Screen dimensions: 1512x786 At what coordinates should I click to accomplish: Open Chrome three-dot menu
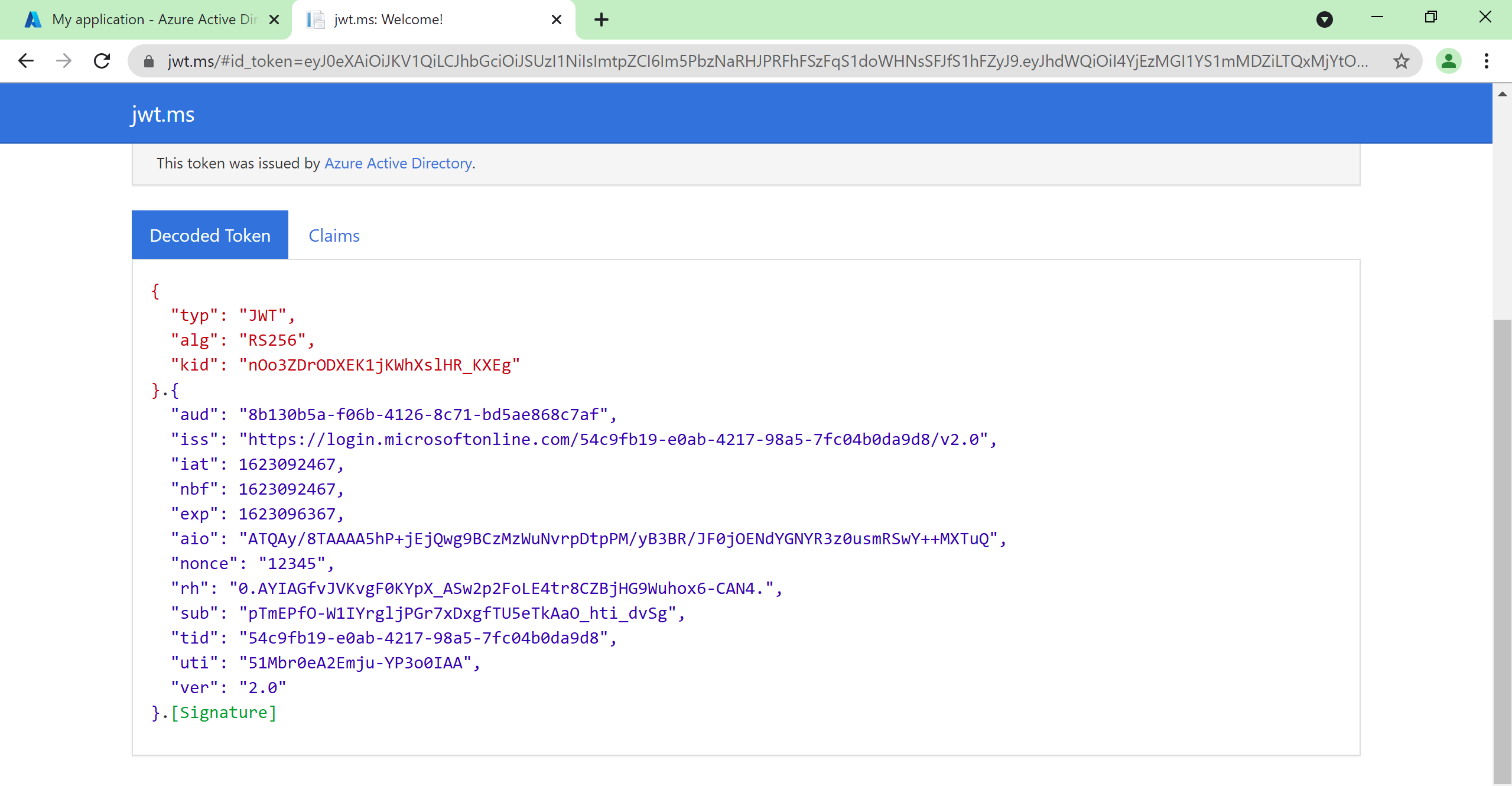coord(1486,61)
